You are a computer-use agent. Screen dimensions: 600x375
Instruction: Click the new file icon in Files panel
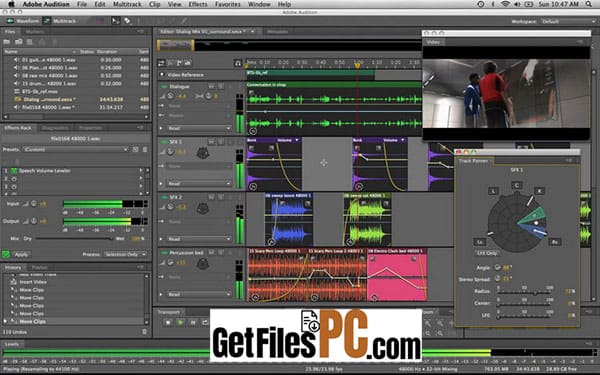click(30, 41)
